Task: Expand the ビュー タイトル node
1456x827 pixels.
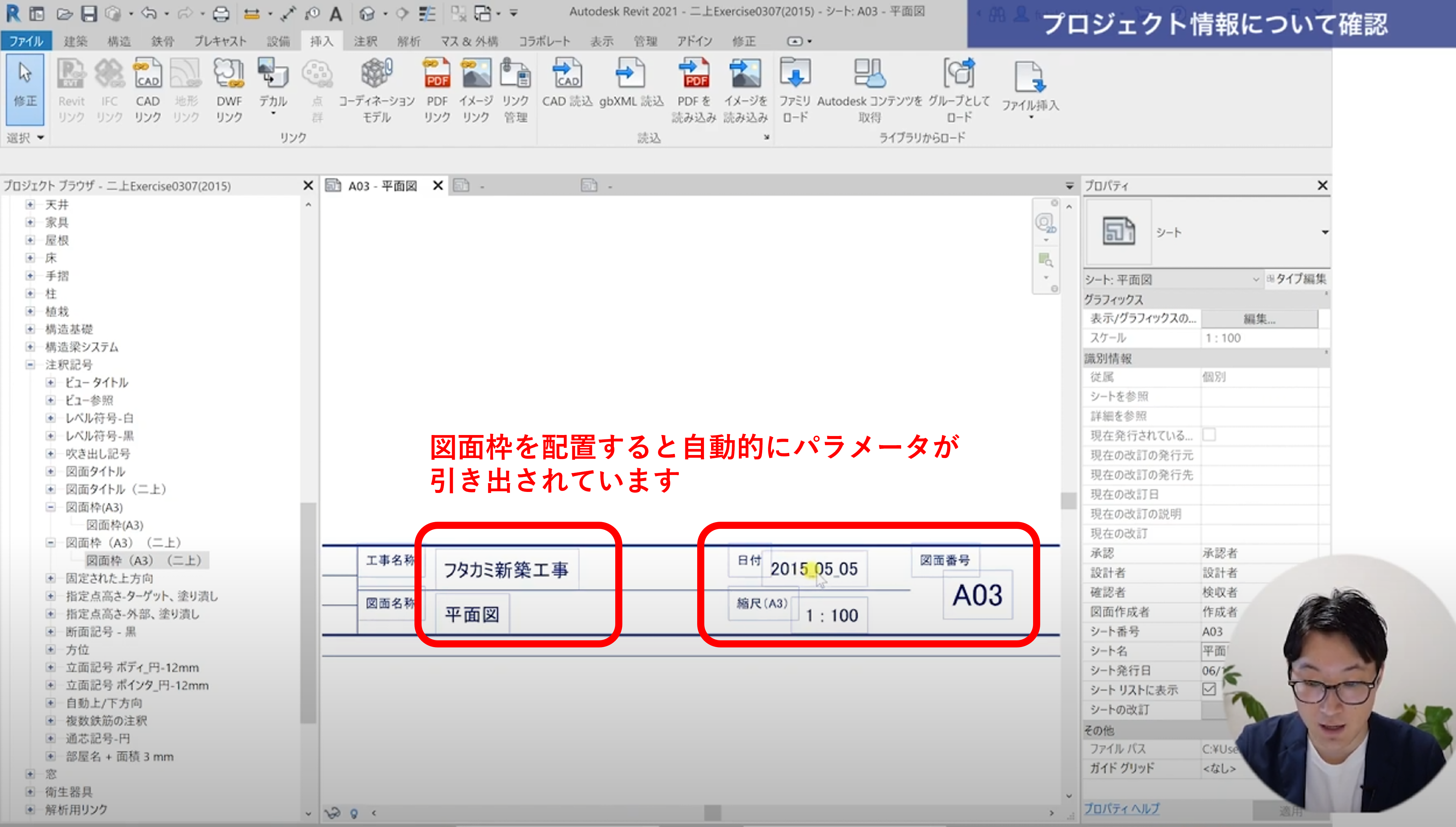Action: point(50,382)
